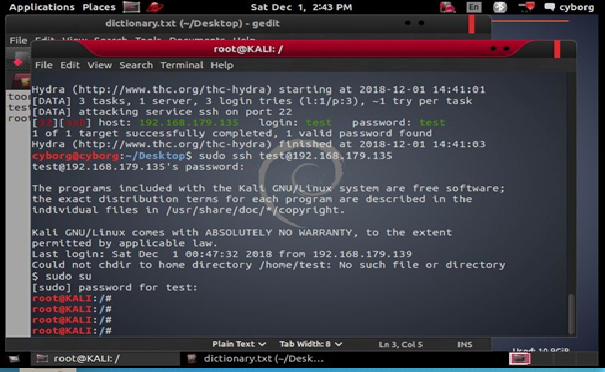Click the 'ABSOLUTELY NO WARRANTY' line
This screenshot has height=372, width=605.
point(242,232)
